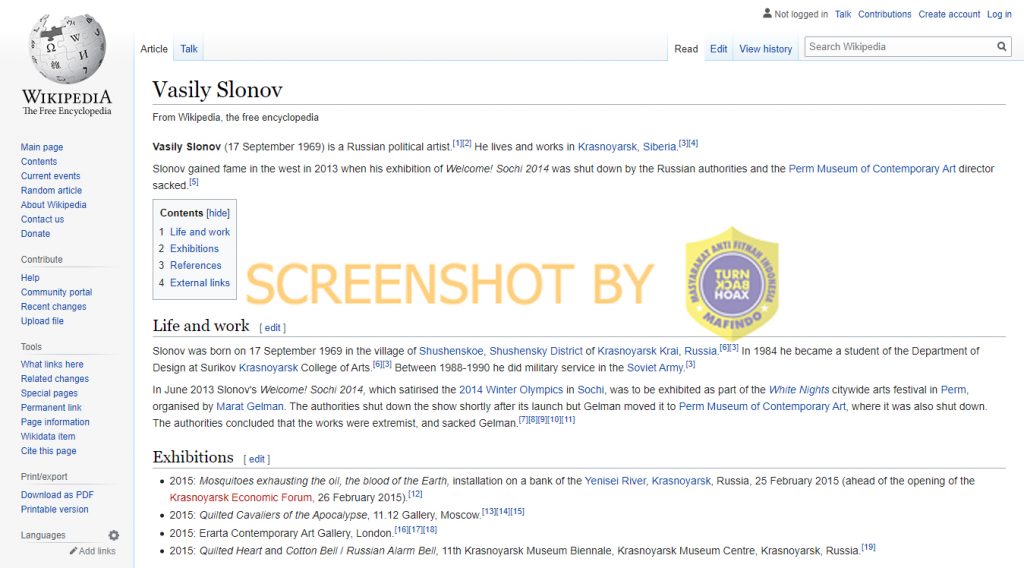1024x568 pixels.
Task: Open Printable version link
Action: (54, 509)
